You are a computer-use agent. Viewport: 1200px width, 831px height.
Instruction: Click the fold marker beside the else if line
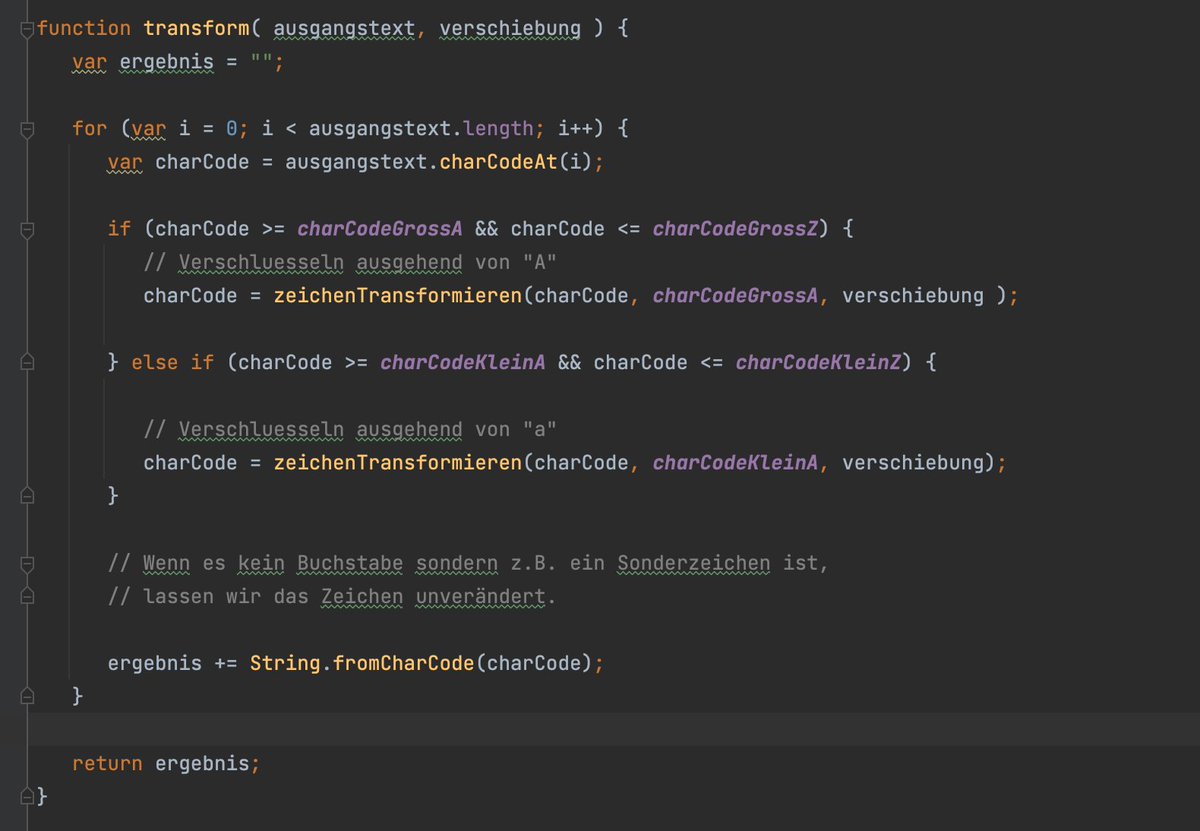pyautogui.click(x=28, y=362)
